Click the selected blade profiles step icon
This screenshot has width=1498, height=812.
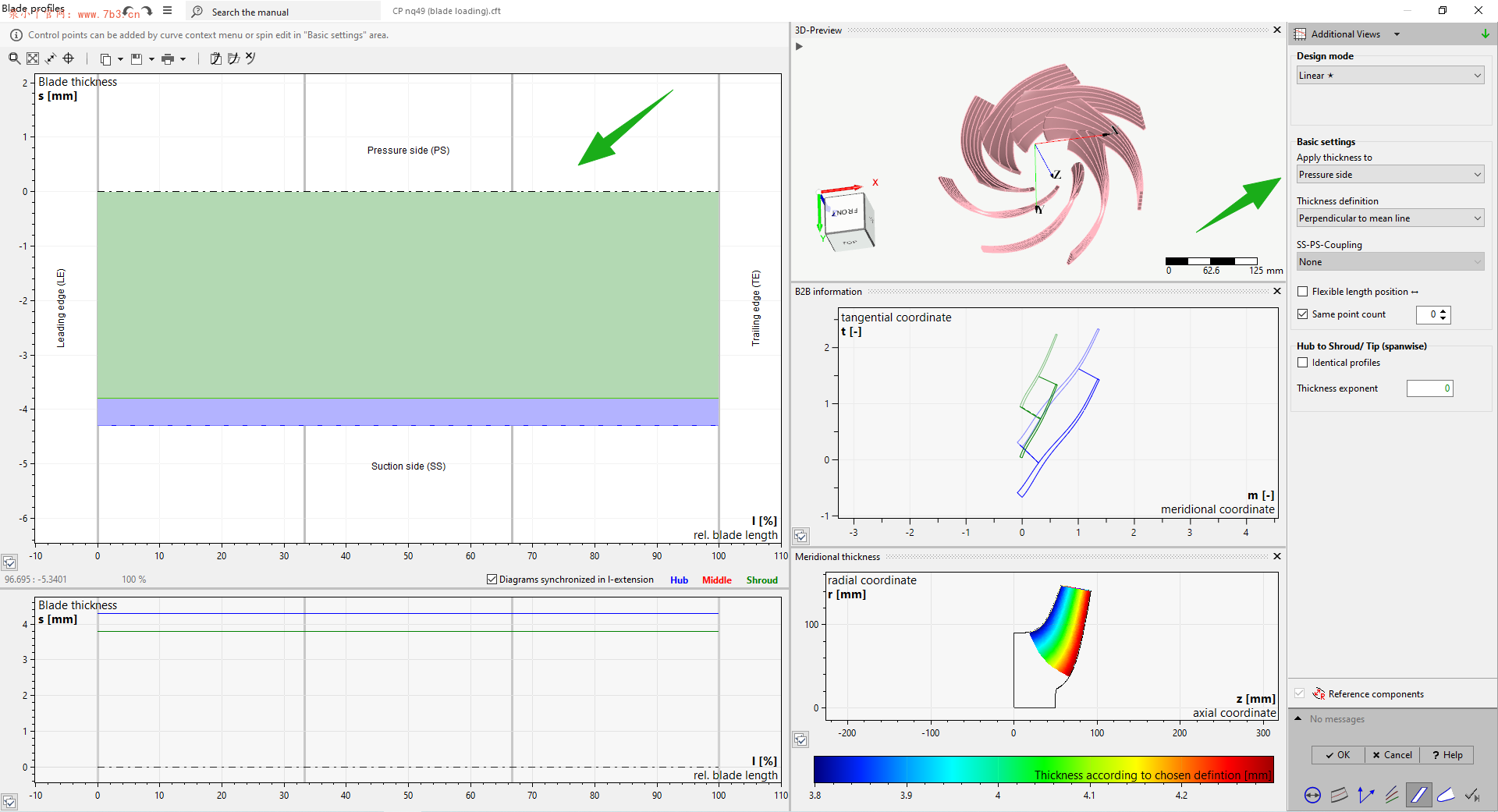[x=1418, y=796]
